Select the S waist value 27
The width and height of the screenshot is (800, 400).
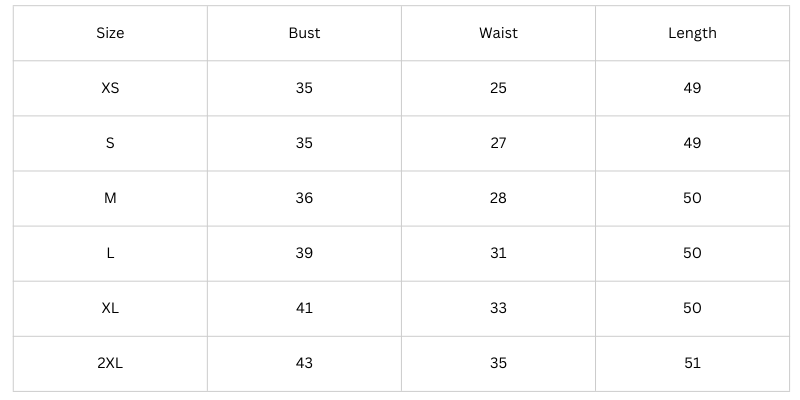(x=498, y=143)
